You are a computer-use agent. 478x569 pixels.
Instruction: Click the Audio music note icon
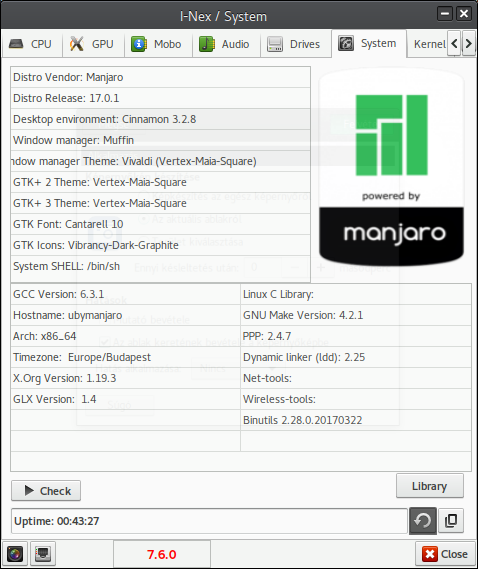(x=207, y=44)
